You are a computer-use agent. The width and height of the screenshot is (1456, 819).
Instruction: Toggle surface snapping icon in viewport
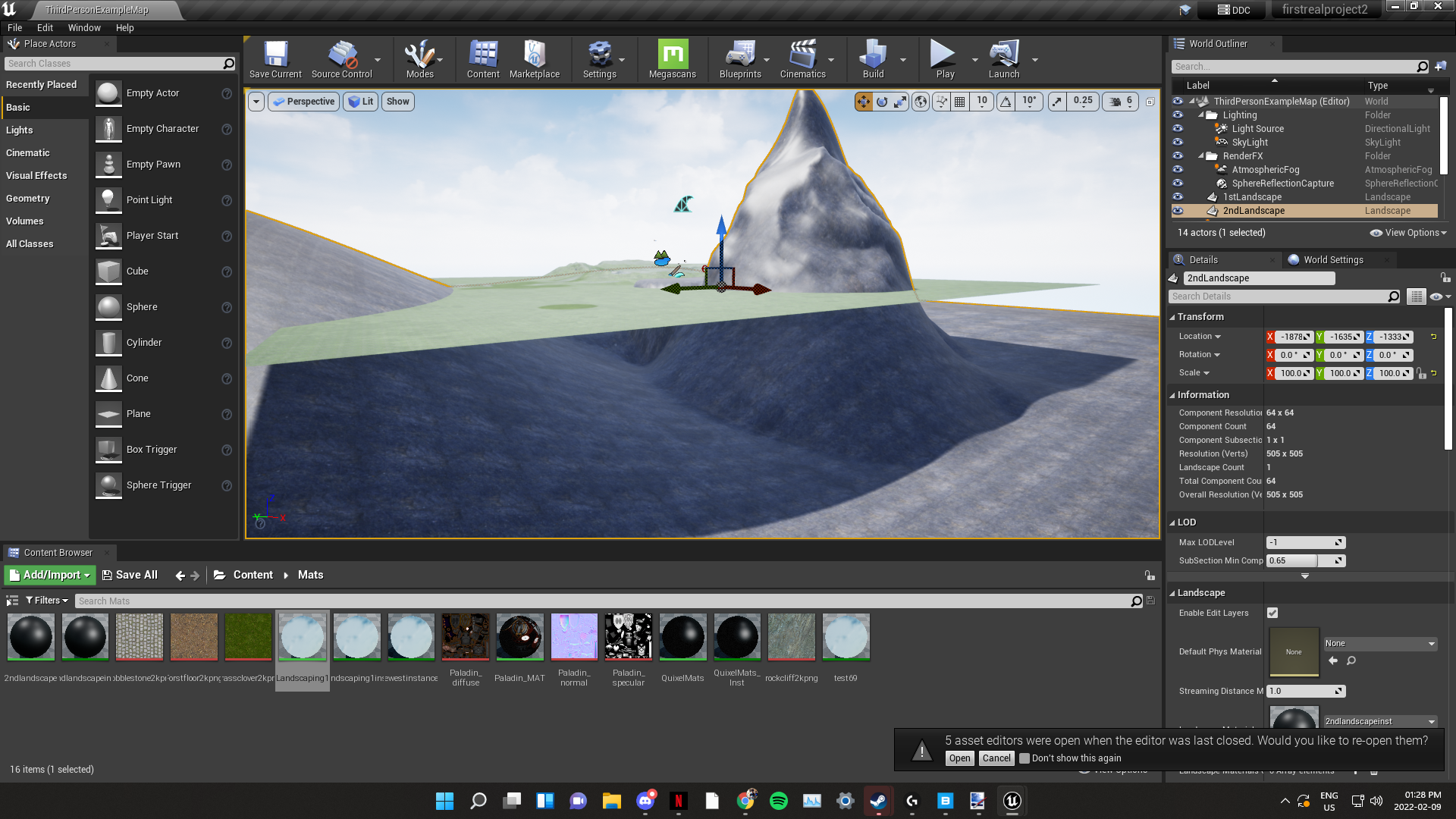tap(941, 102)
